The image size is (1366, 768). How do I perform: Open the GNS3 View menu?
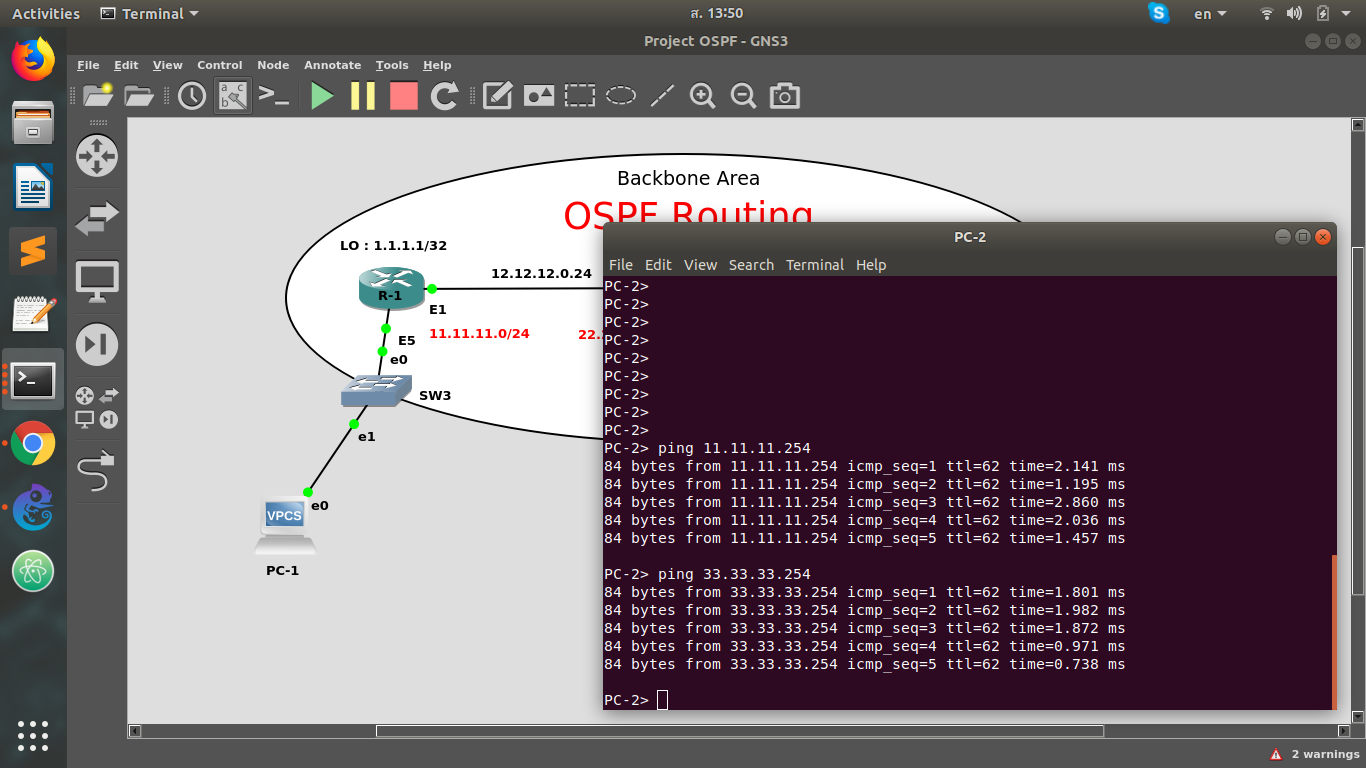[168, 65]
